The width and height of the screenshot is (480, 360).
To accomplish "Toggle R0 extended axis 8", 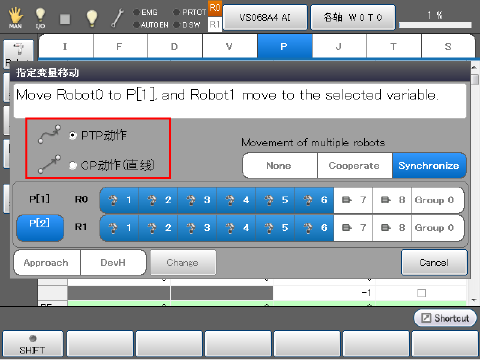I will tap(392, 200).
